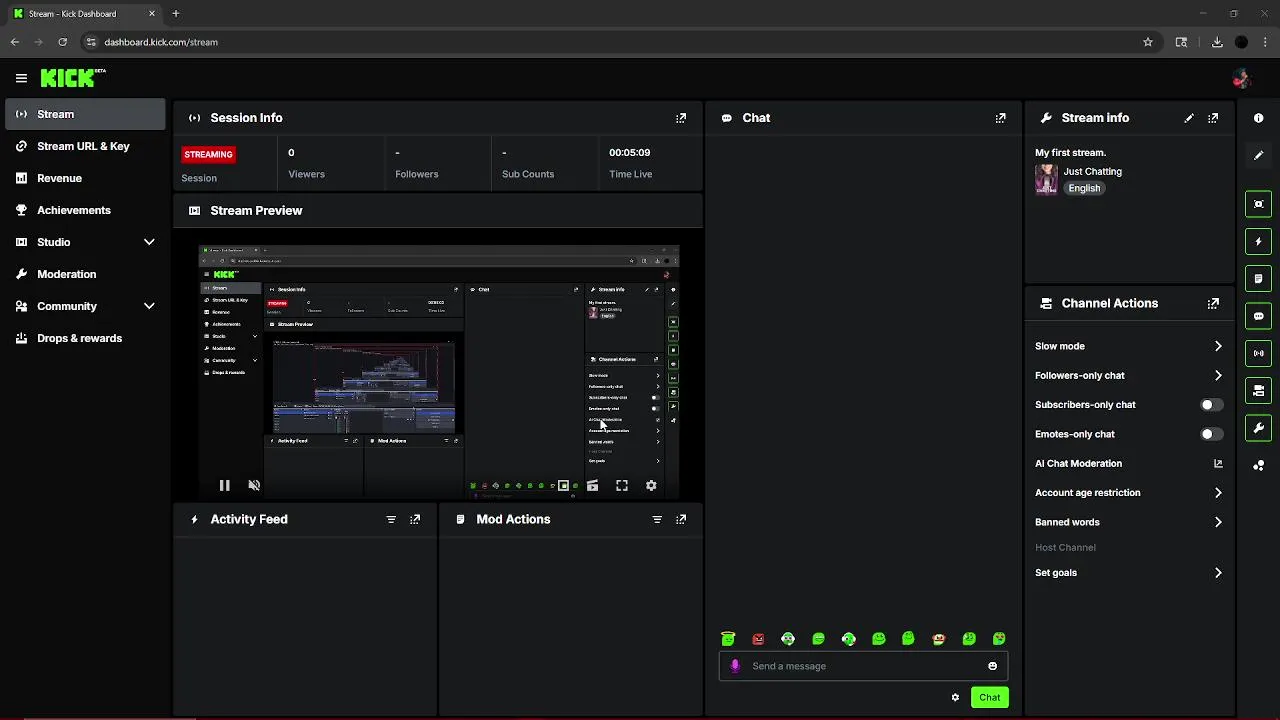Filter the Mod Actions list
The image size is (1280, 720).
657,519
